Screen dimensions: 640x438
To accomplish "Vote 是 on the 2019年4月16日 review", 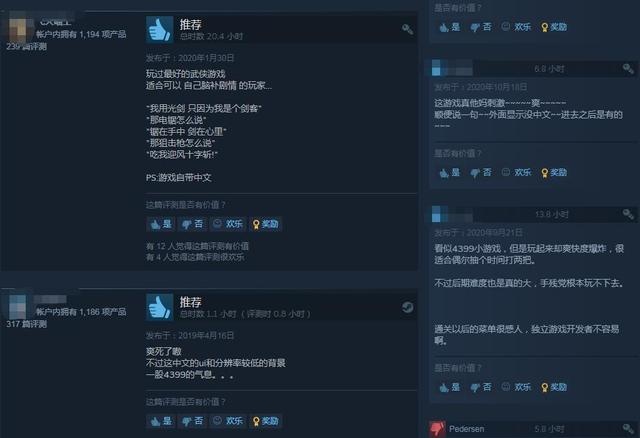I will (161, 421).
